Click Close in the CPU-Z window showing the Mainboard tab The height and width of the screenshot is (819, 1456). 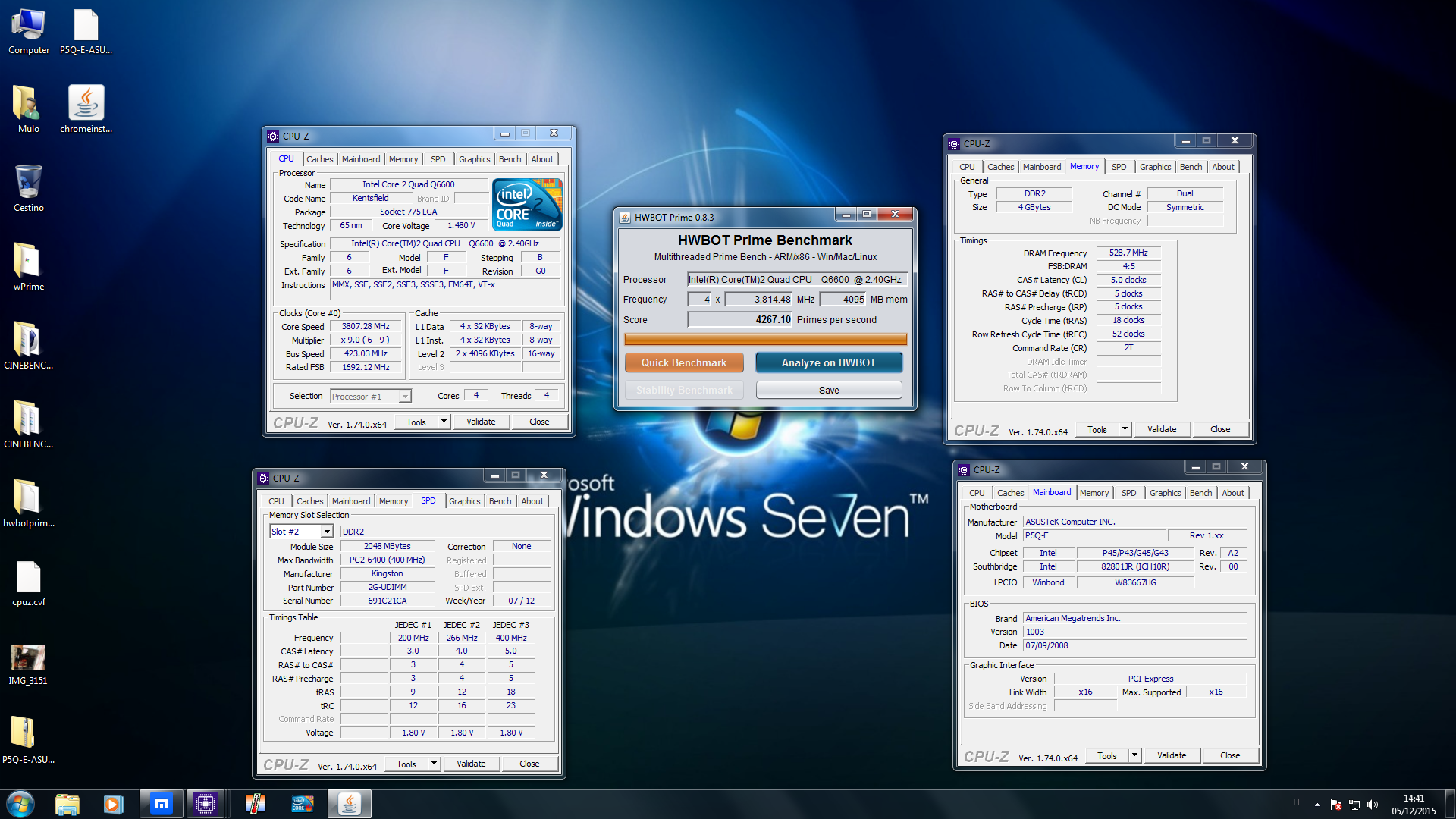click(1230, 755)
